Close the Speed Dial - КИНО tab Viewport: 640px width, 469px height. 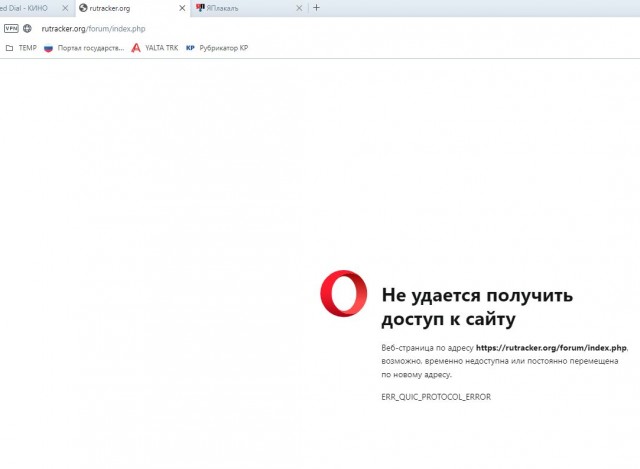[x=65, y=8]
